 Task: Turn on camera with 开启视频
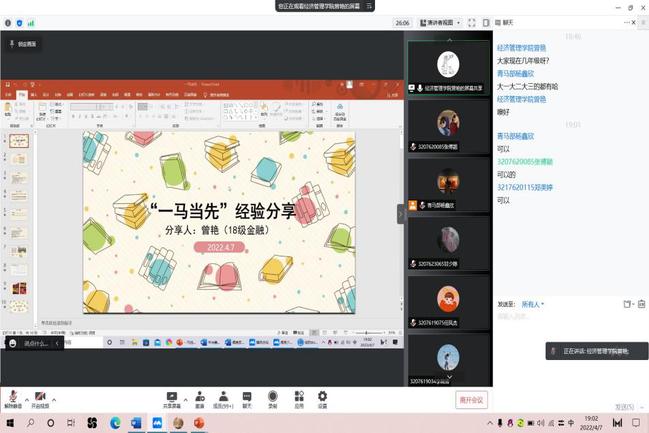[40, 399]
